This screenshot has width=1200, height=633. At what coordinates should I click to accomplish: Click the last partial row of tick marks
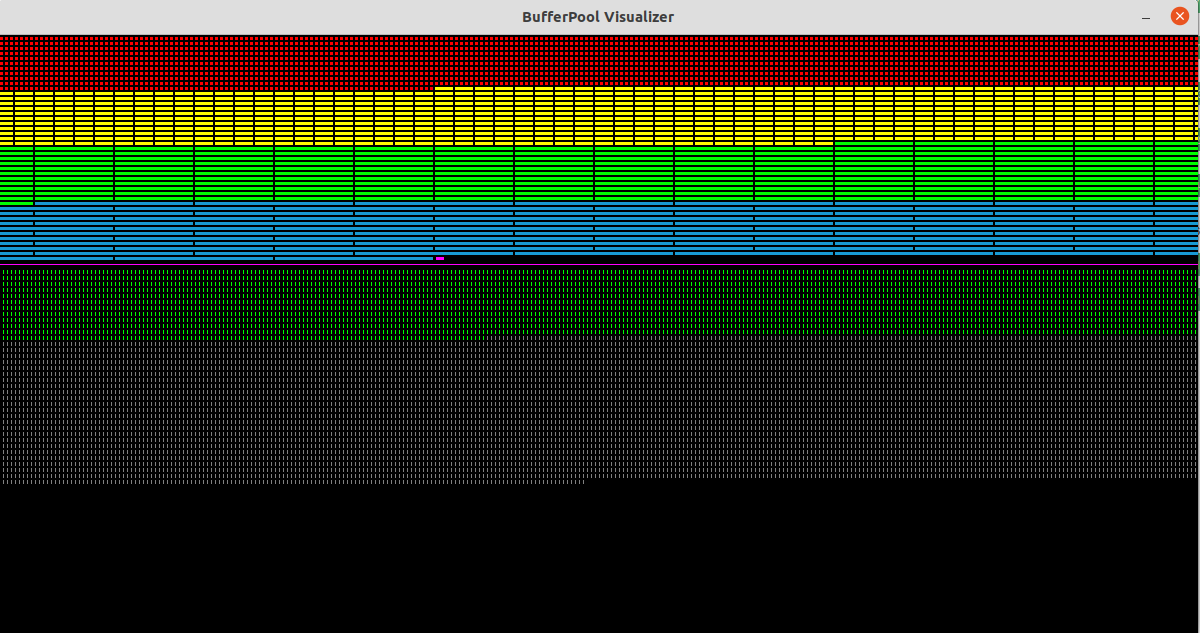click(x=290, y=481)
